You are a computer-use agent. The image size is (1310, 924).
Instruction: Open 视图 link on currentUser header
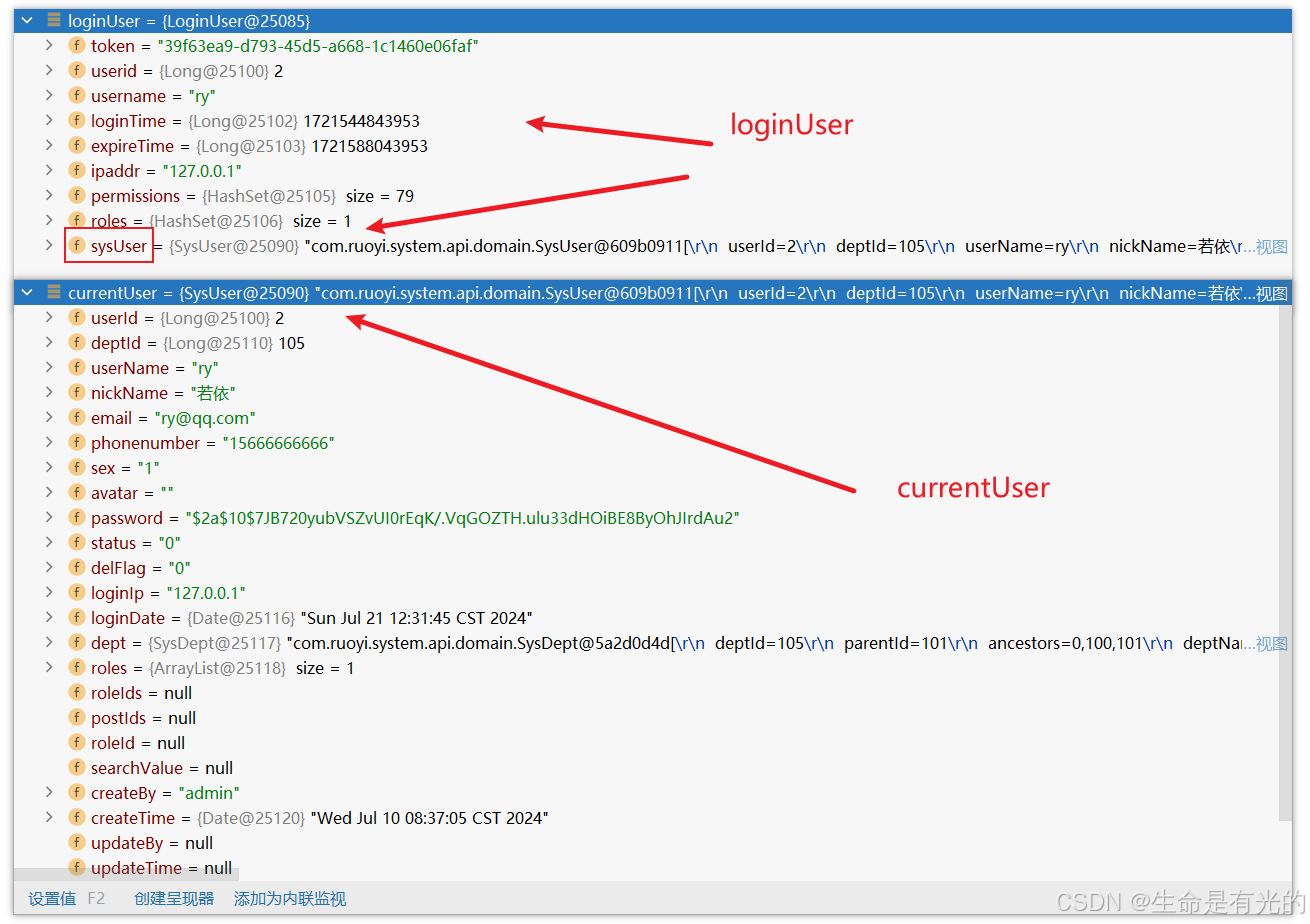[1272, 293]
